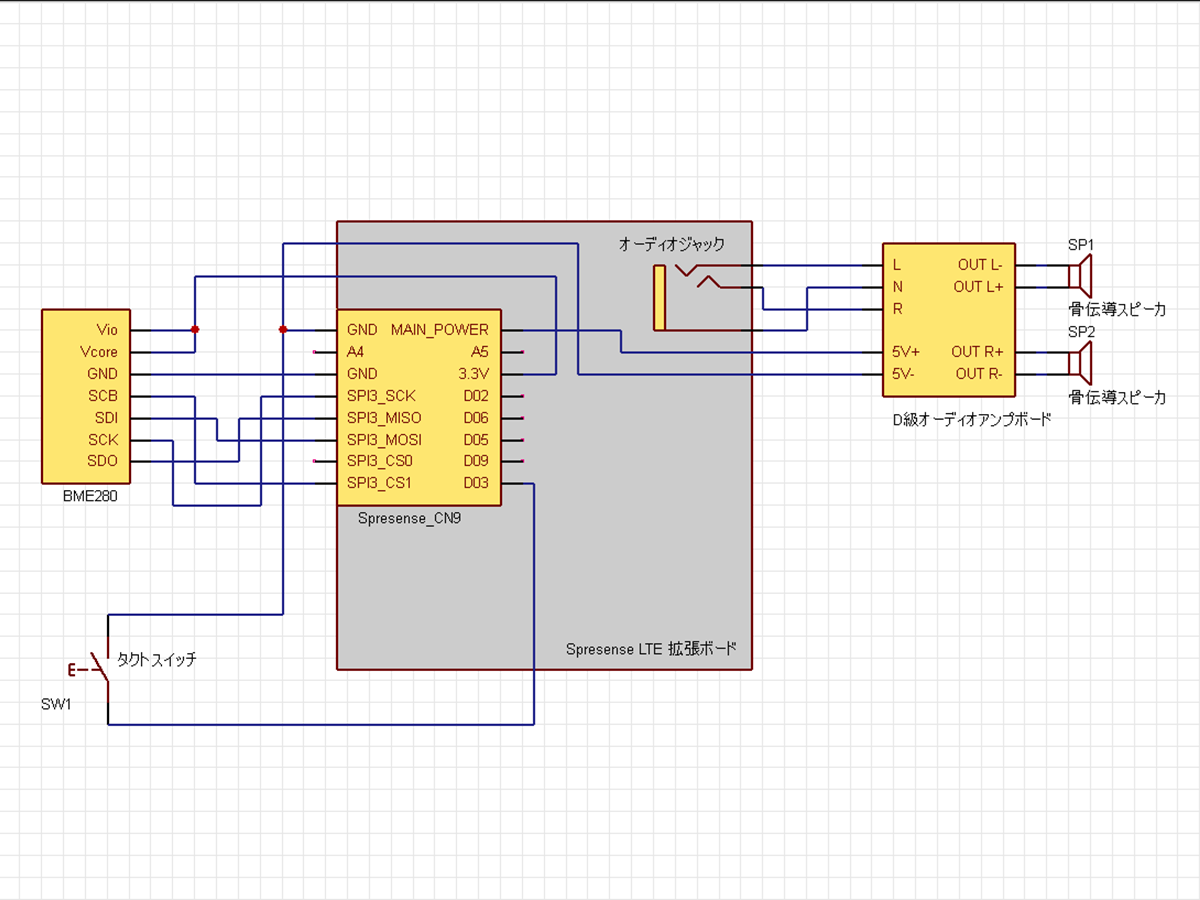Click the MAIN_POWER pin label

[440, 330]
